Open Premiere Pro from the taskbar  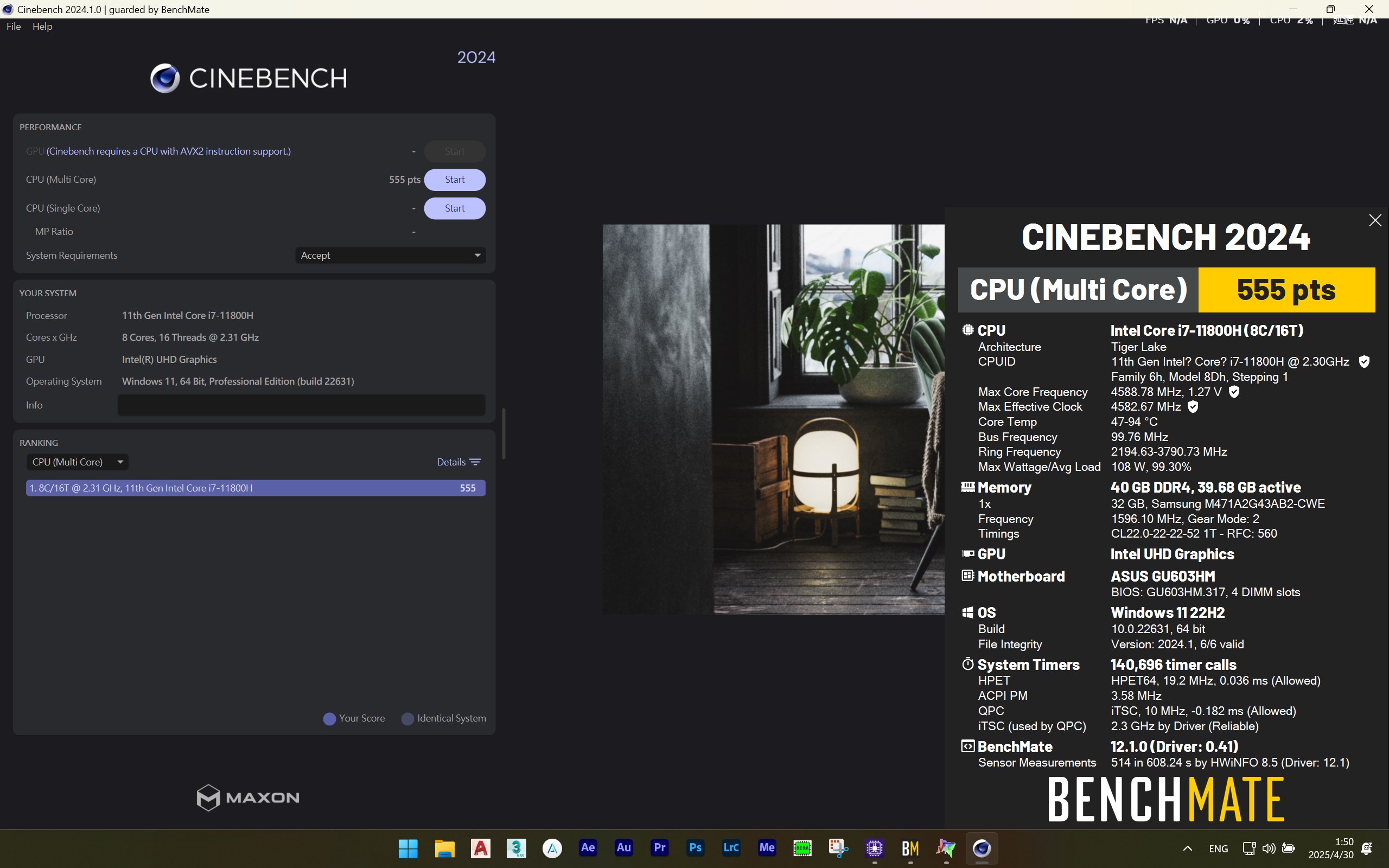click(659, 848)
